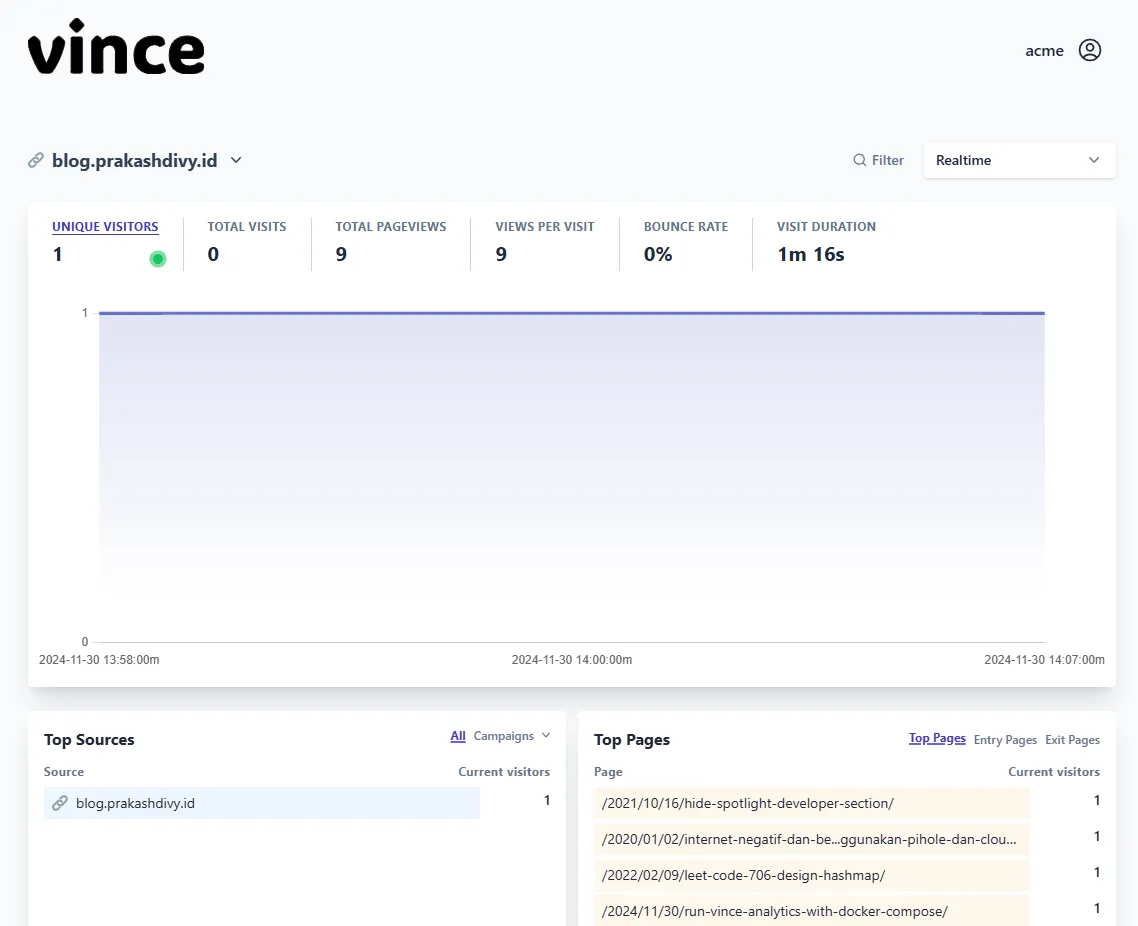The image size is (1138, 926).
Task: Click link icon in Top Sources row
Action: pos(60,803)
